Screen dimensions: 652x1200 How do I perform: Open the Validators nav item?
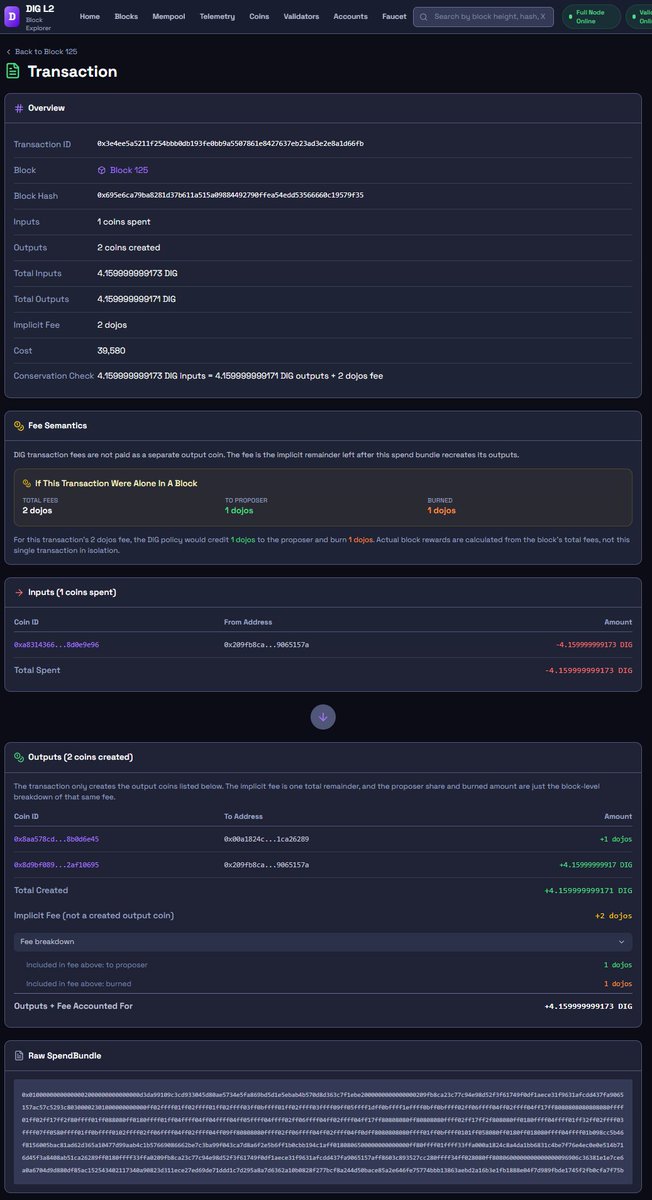302,17
